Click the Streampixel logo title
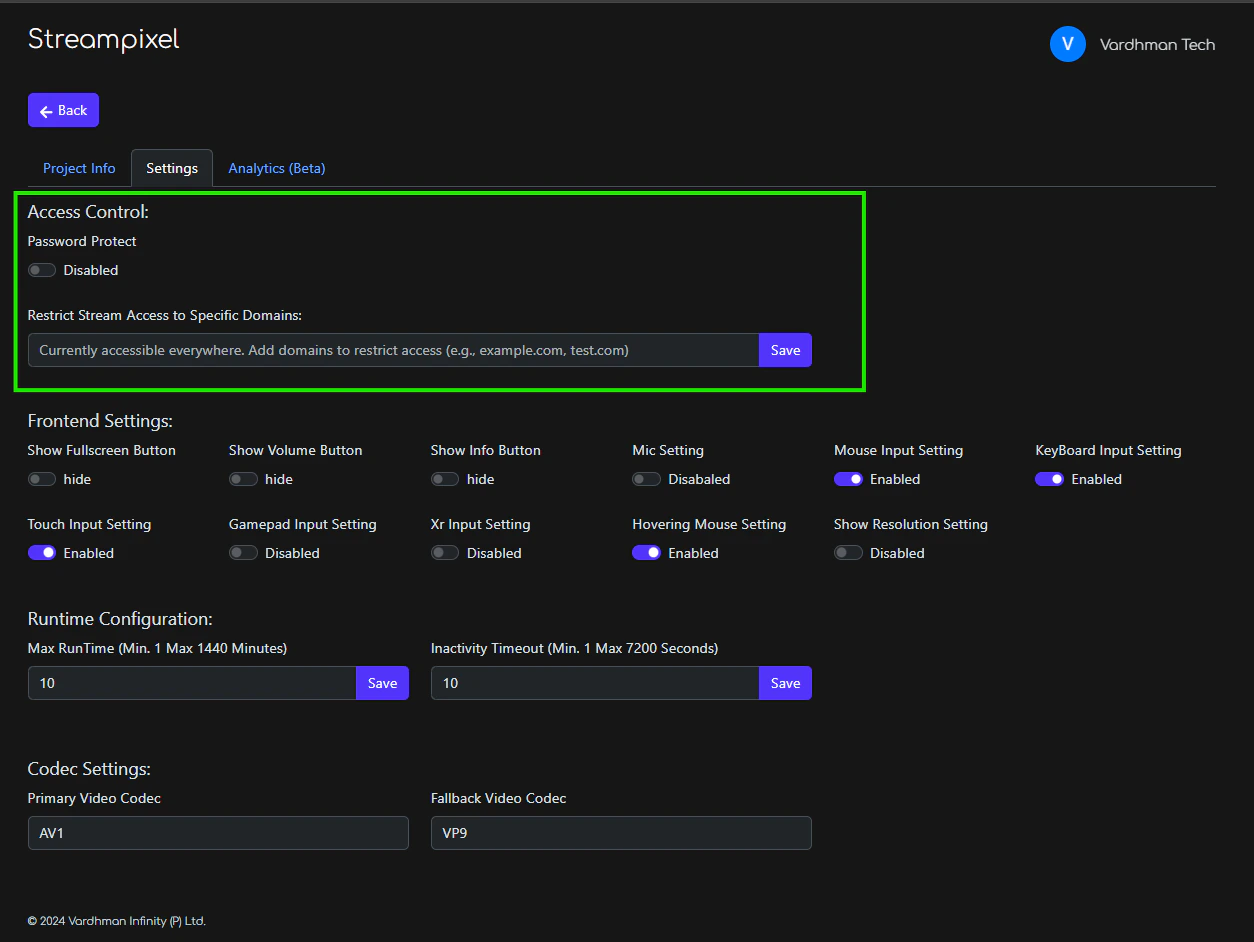The image size is (1254, 942). tap(104, 39)
